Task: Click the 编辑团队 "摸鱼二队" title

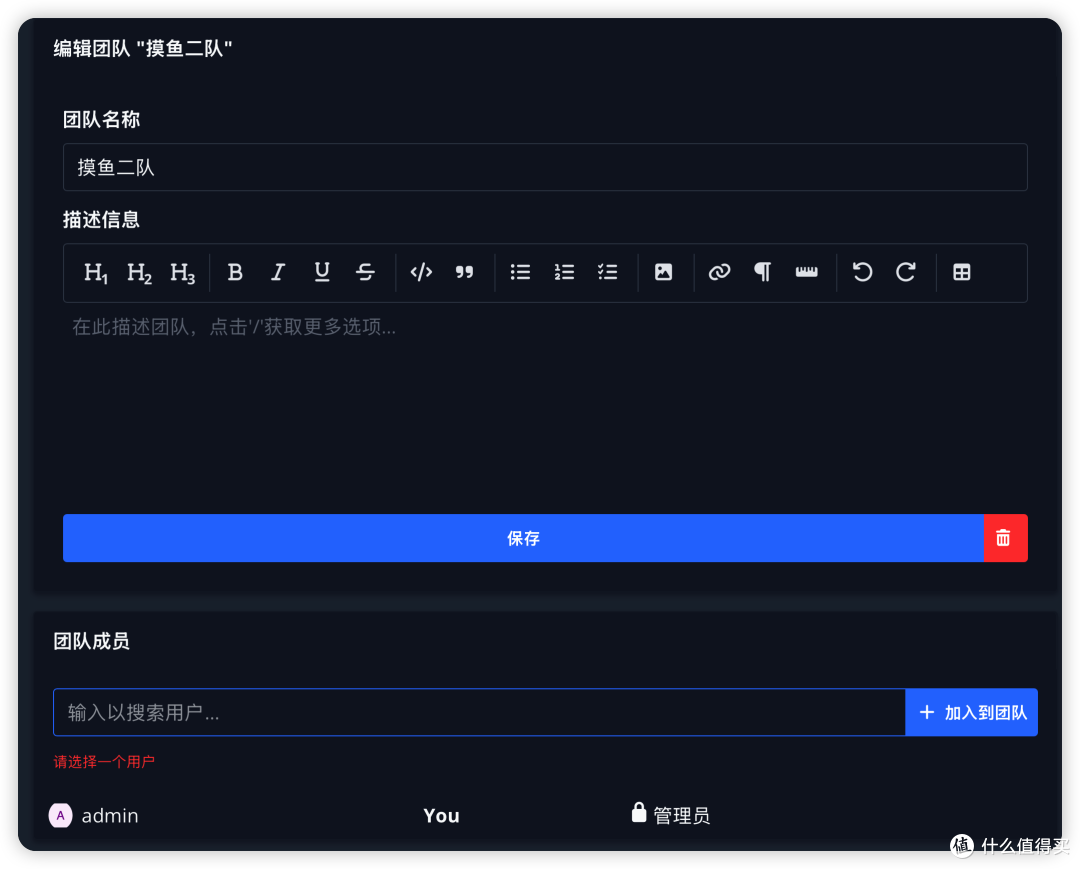Action: click(143, 48)
